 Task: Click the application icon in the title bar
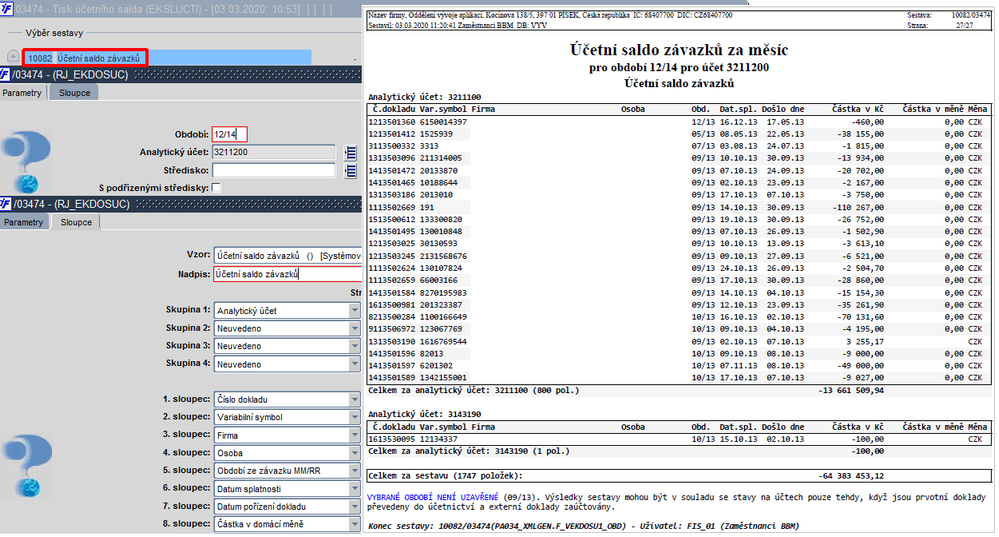click(x=6, y=9)
